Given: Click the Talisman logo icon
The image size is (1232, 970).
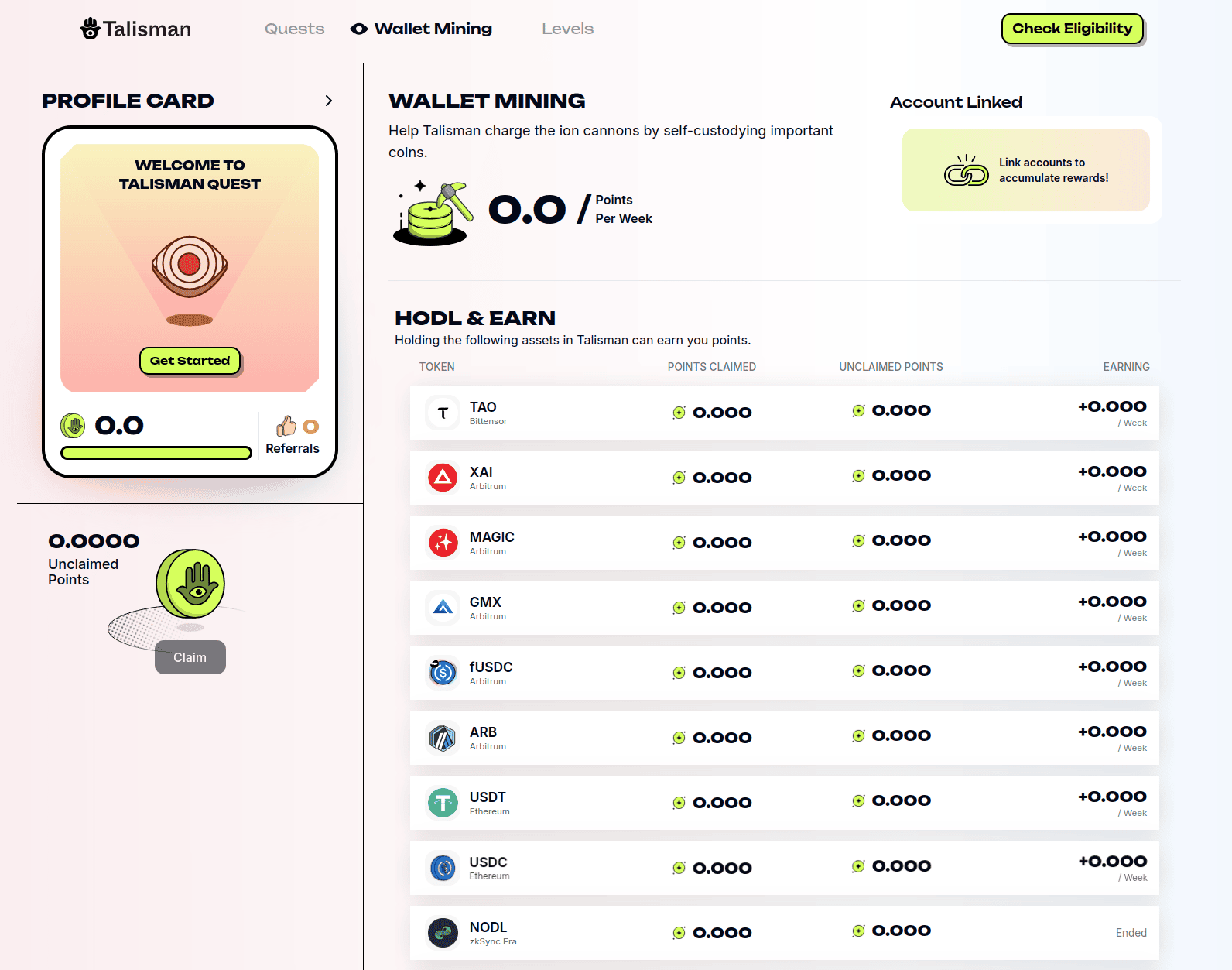Looking at the screenshot, I should [x=90, y=29].
